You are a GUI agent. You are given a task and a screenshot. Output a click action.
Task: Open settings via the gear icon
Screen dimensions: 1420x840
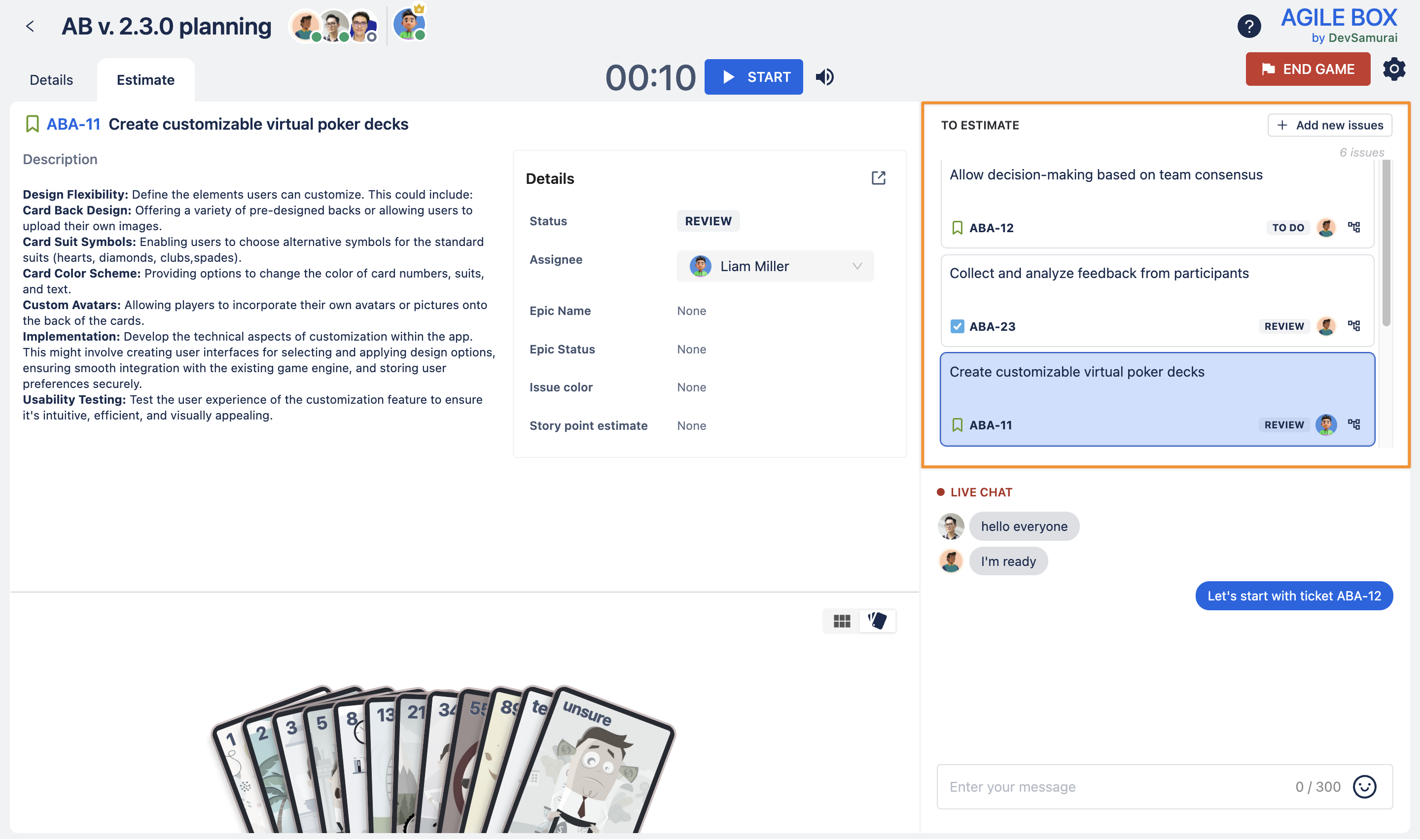[x=1394, y=69]
